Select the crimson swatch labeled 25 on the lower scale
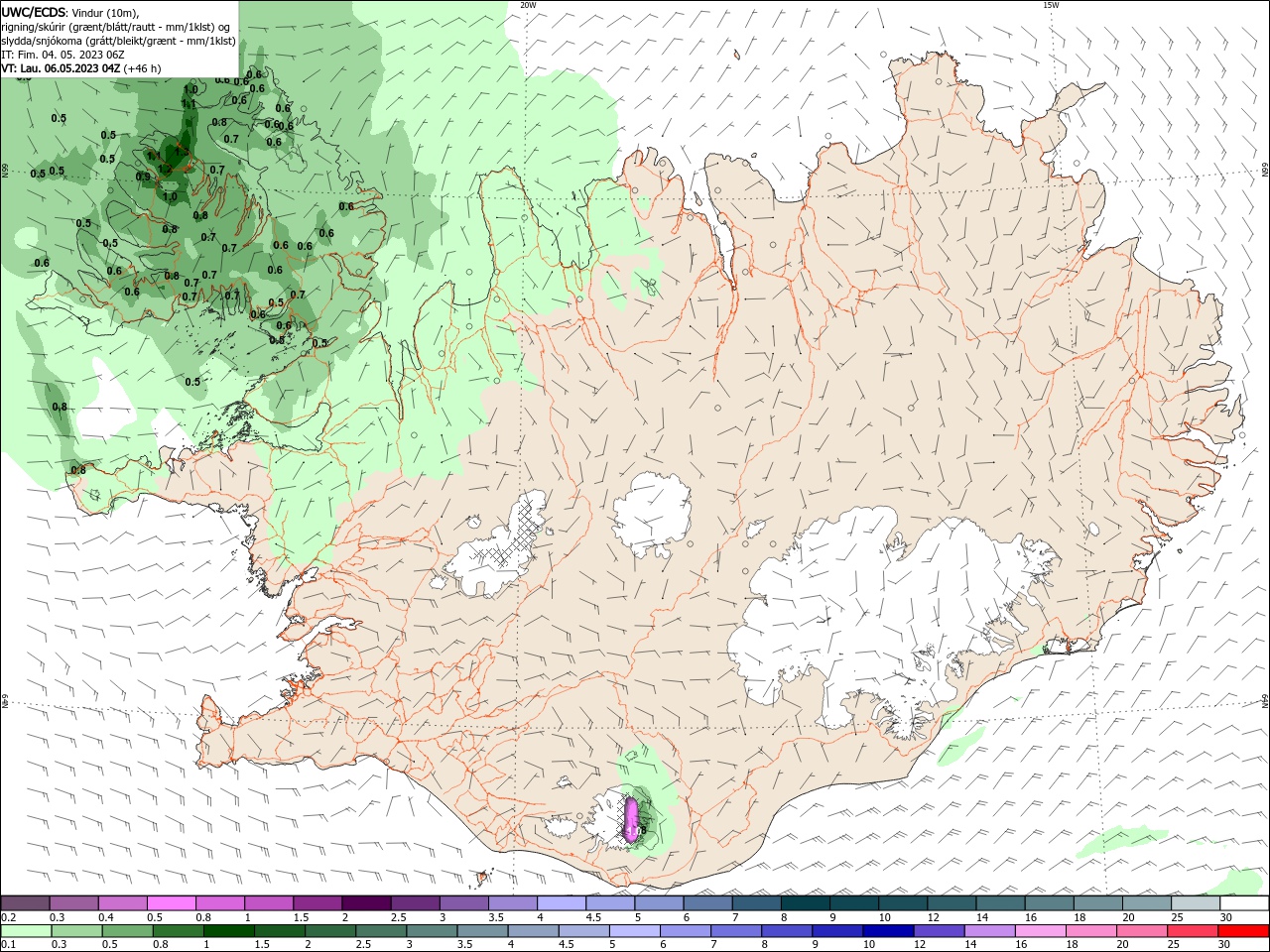The height and width of the screenshot is (952, 1270). (x=1192, y=931)
